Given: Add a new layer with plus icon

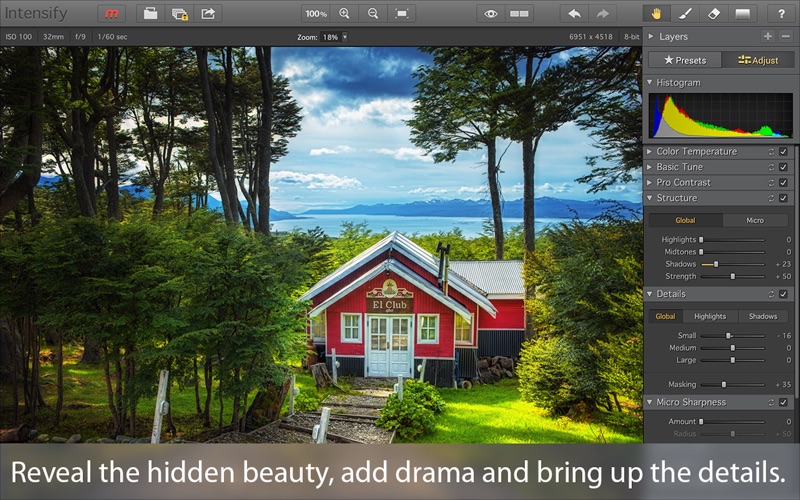Looking at the screenshot, I should point(767,36).
